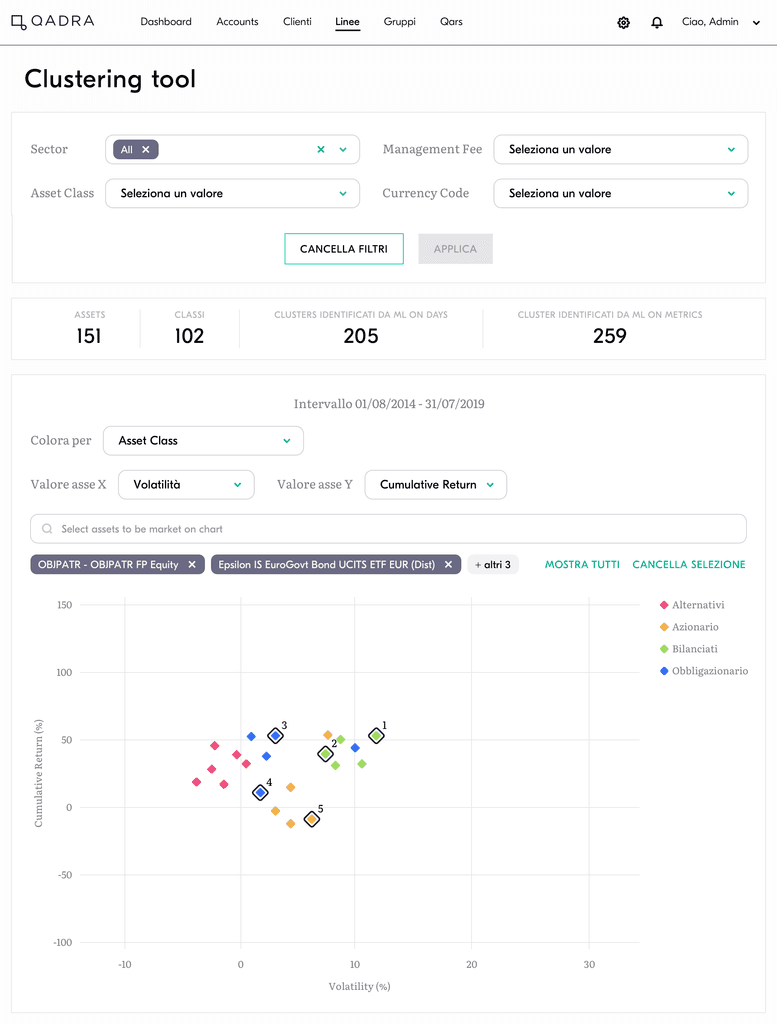Click the MOSTRA TUTTI link
This screenshot has height=1024, width=777.
pyautogui.click(x=582, y=565)
